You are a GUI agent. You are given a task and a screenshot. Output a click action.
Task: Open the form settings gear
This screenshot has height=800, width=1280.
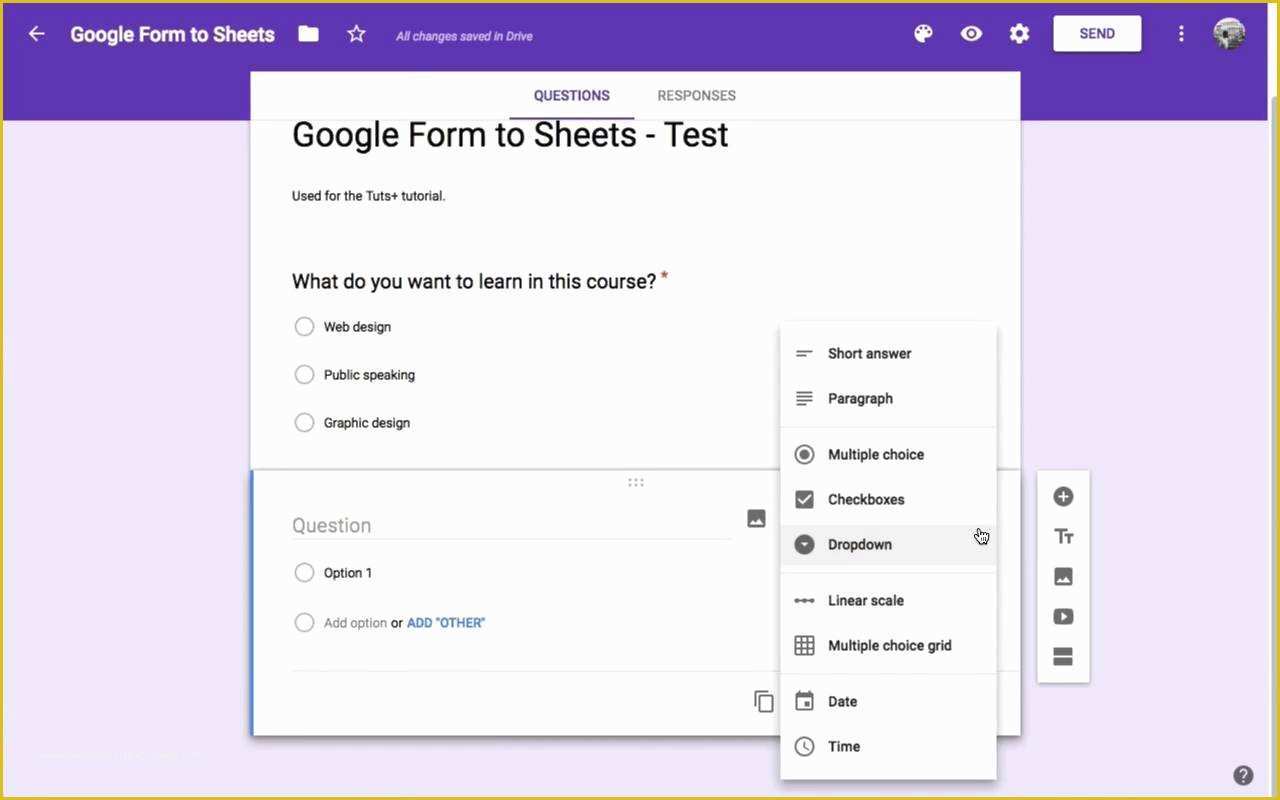coord(1019,34)
